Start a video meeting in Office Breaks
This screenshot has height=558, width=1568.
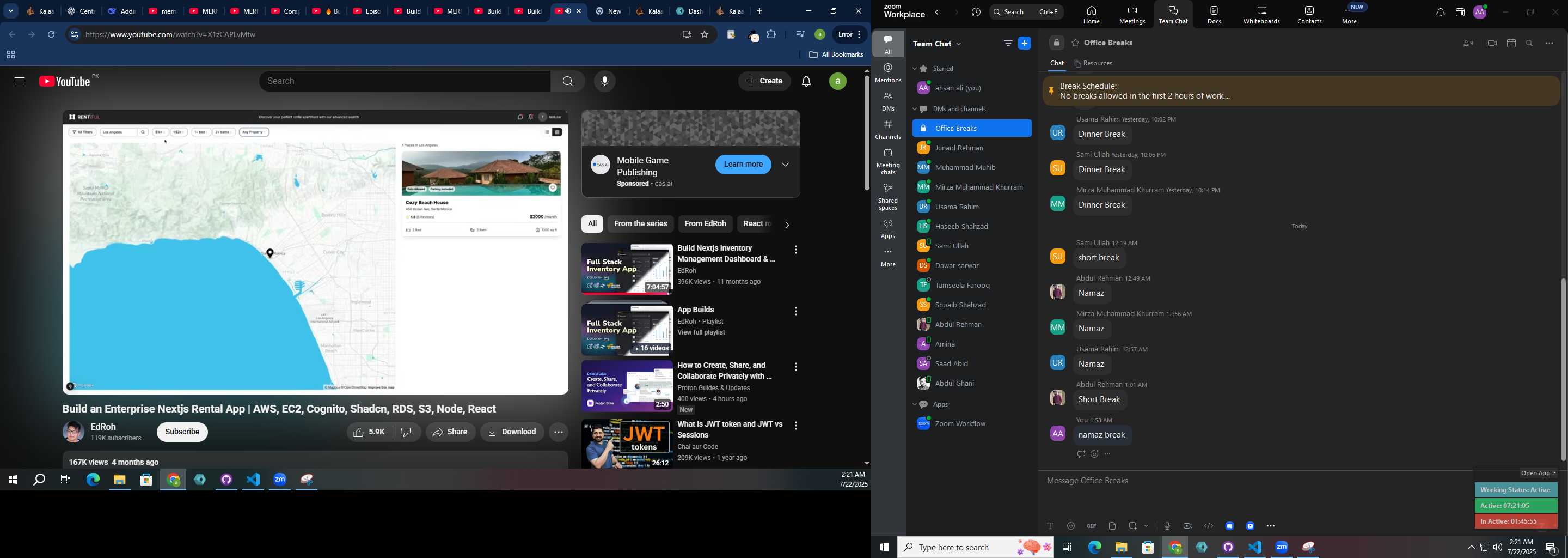[x=1492, y=43]
